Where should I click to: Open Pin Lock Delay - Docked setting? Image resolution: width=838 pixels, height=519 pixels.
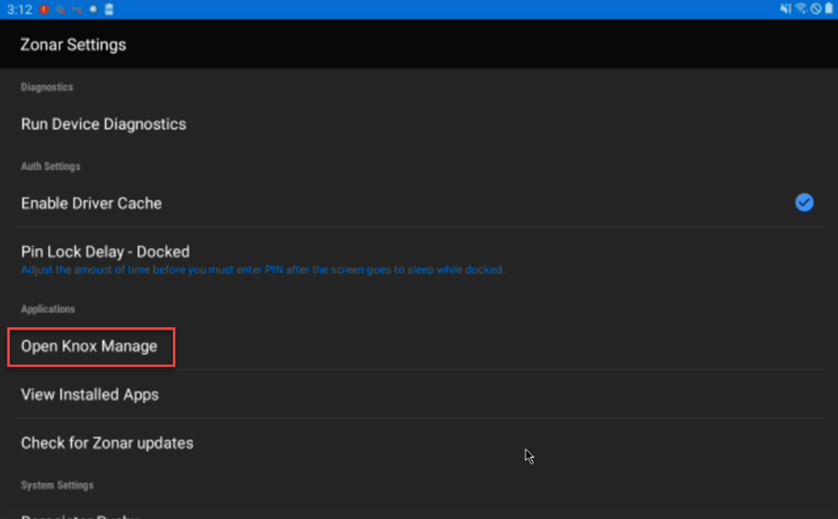[x=419, y=259]
